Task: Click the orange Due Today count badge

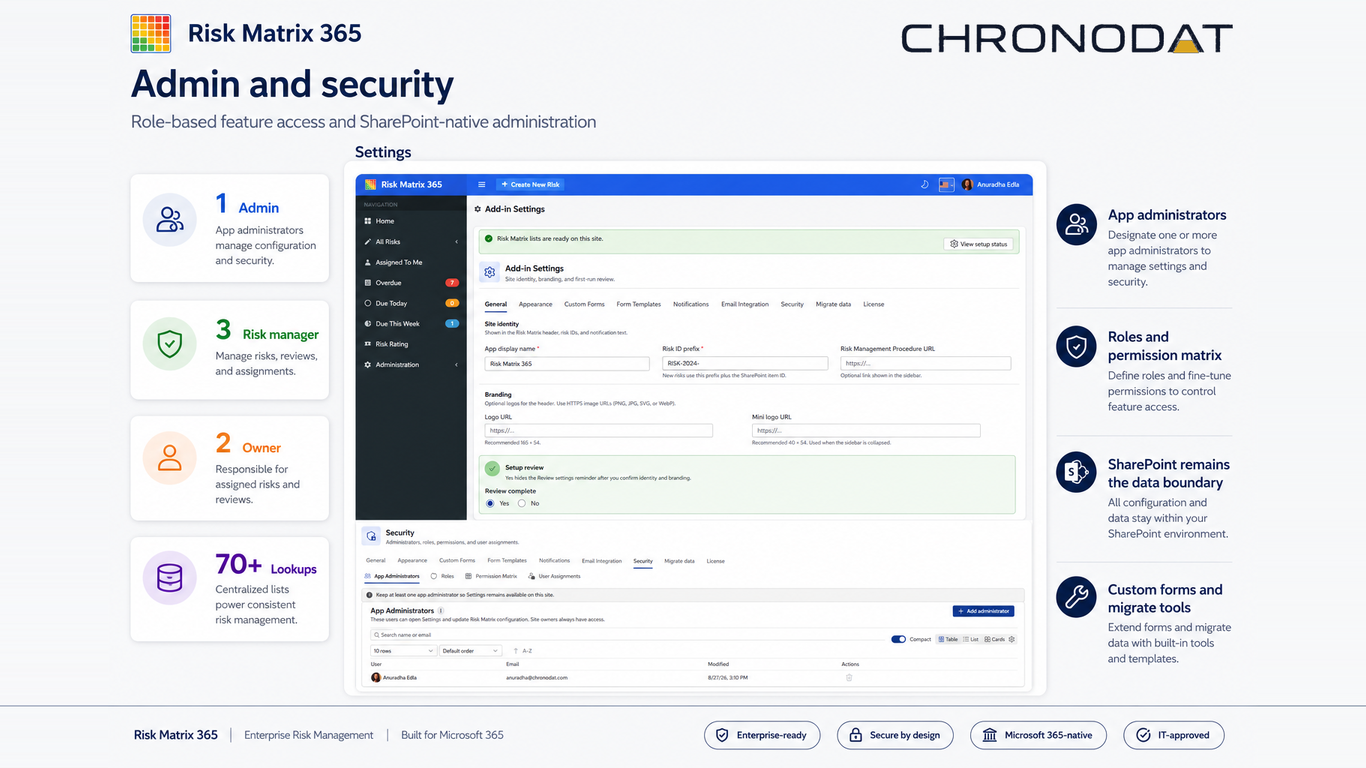Action: point(452,303)
